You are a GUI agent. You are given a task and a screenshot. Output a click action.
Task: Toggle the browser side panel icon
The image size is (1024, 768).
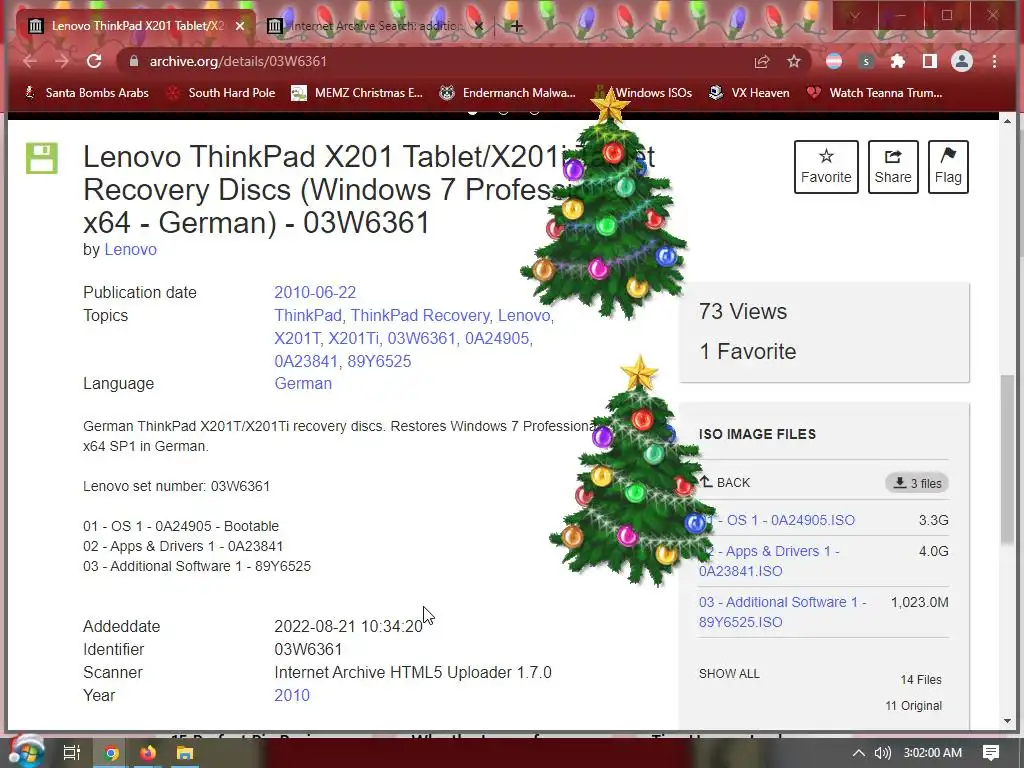click(x=929, y=61)
